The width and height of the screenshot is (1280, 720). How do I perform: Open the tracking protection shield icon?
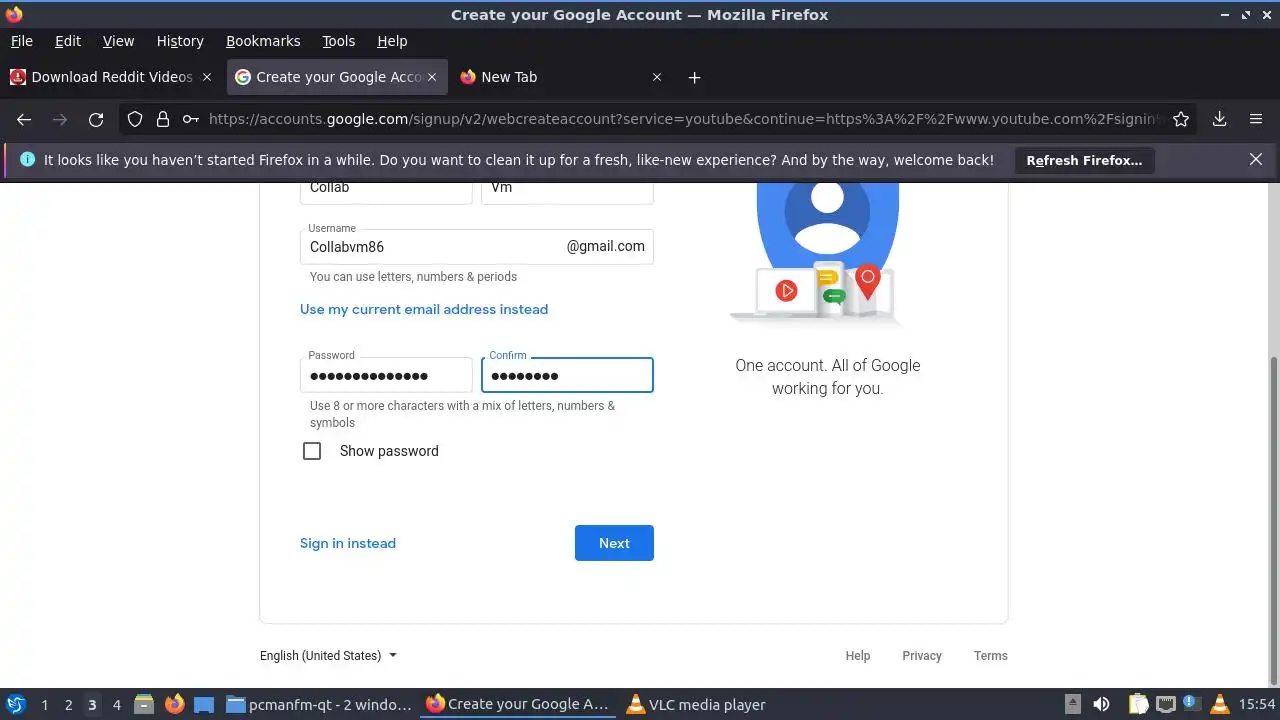pos(135,119)
